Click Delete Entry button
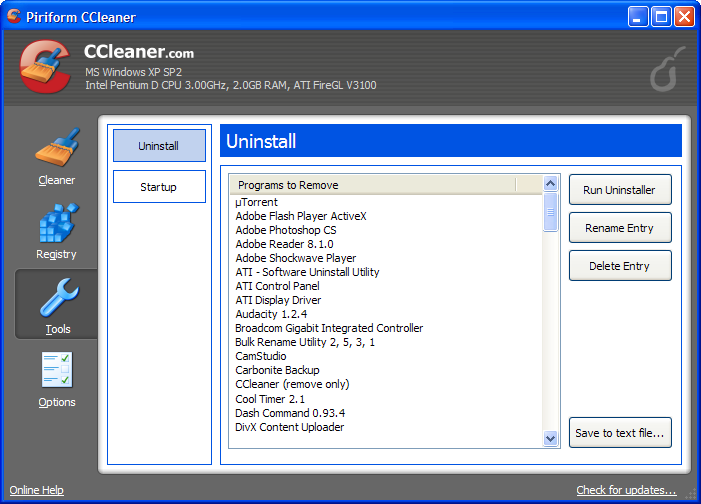The height and width of the screenshot is (504, 701). 620,266
